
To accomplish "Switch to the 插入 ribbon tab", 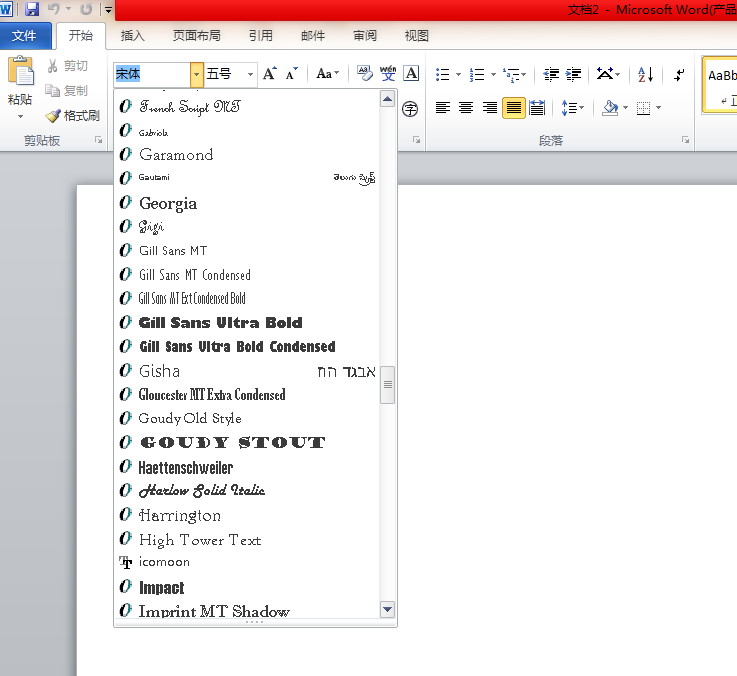I will tap(133, 36).
